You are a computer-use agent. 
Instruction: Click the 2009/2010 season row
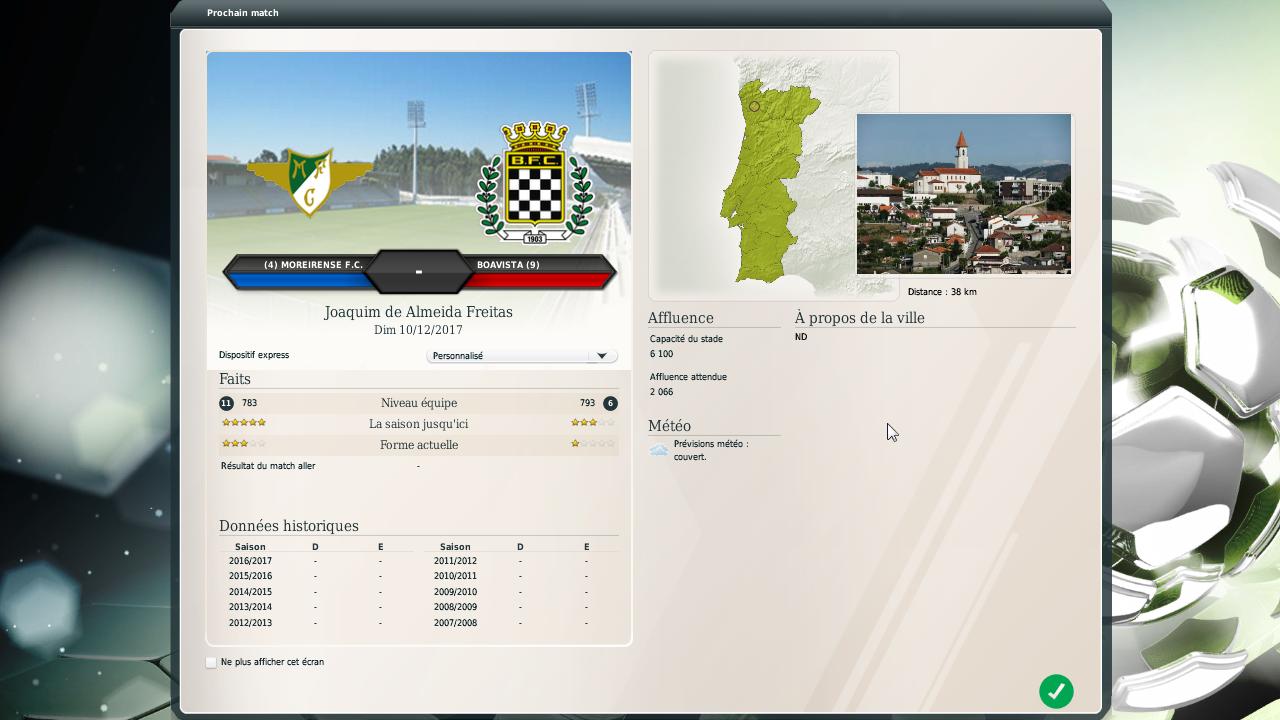(521, 592)
